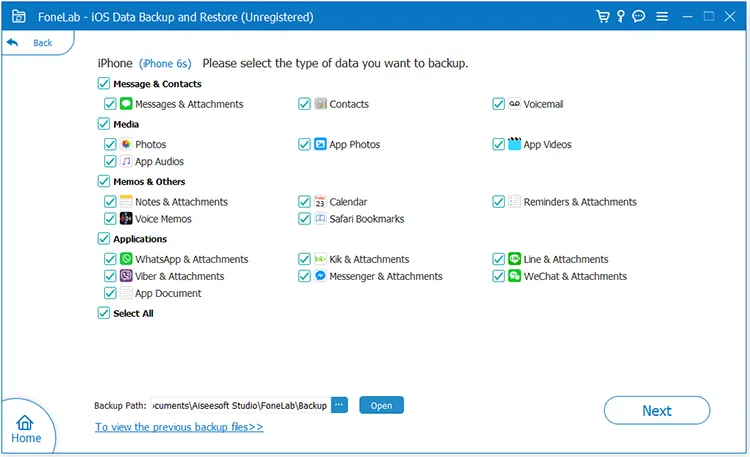Uncheck the App Videos checkbox
The width and height of the screenshot is (750, 457).
click(x=498, y=144)
